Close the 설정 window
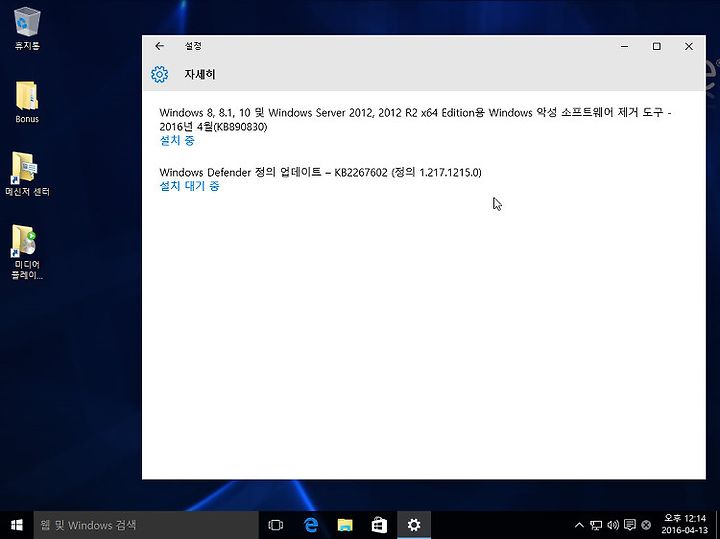The height and width of the screenshot is (539, 720). click(689, 46)
